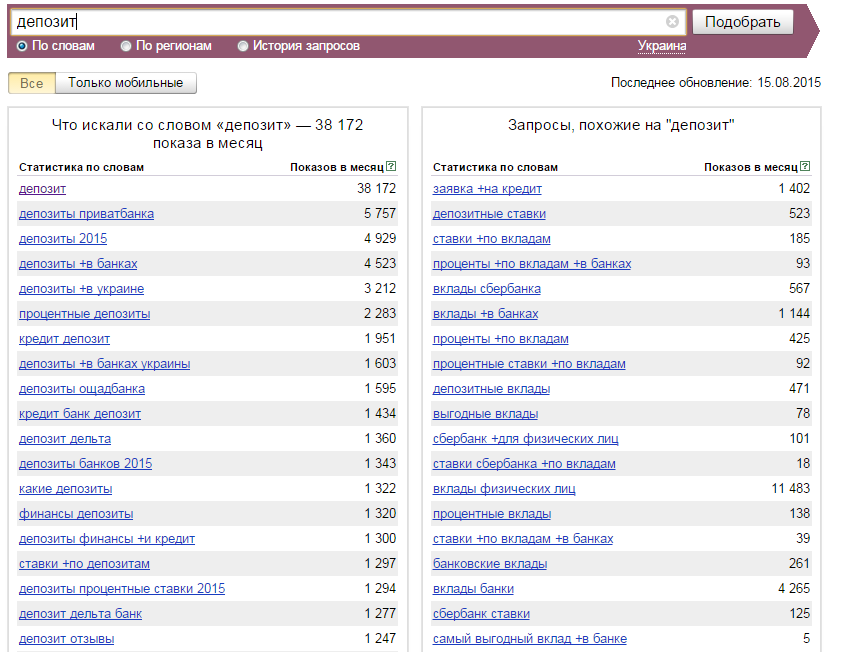
Task: Open 'сбербанк +для физических лиц' link
Action: [x=526, y=439]
